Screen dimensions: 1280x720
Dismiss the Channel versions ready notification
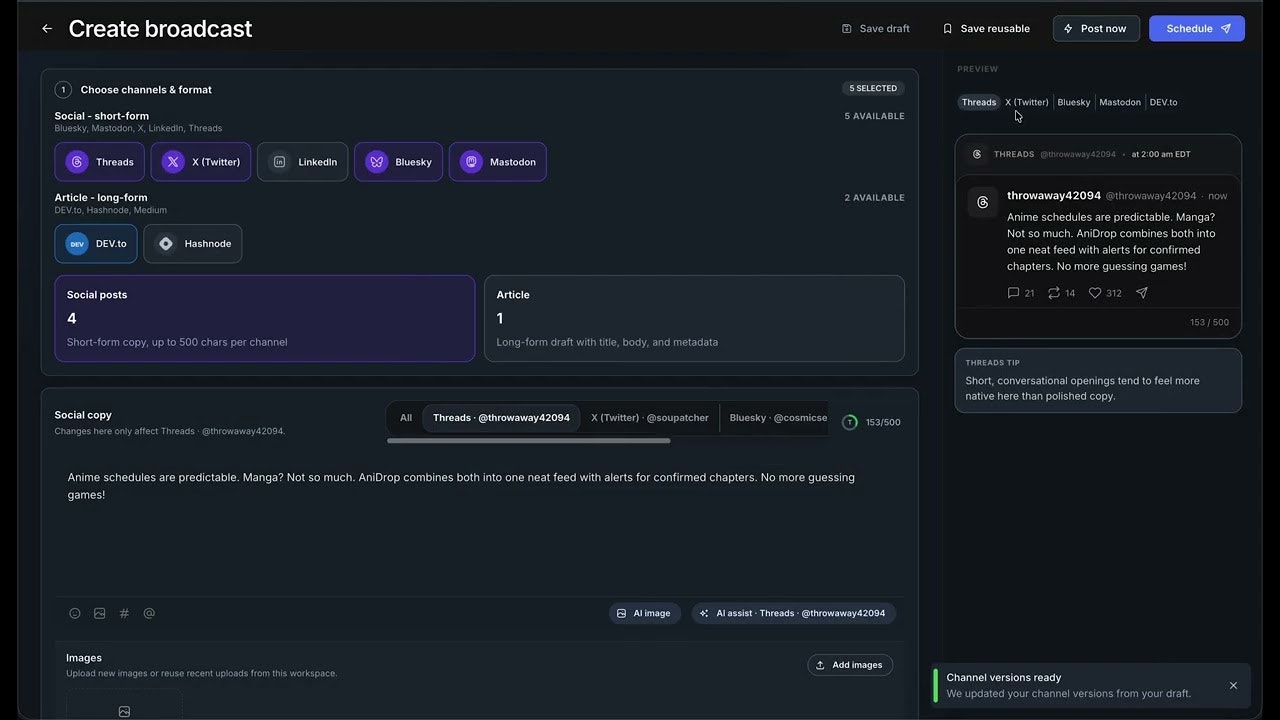(1233, 686)
